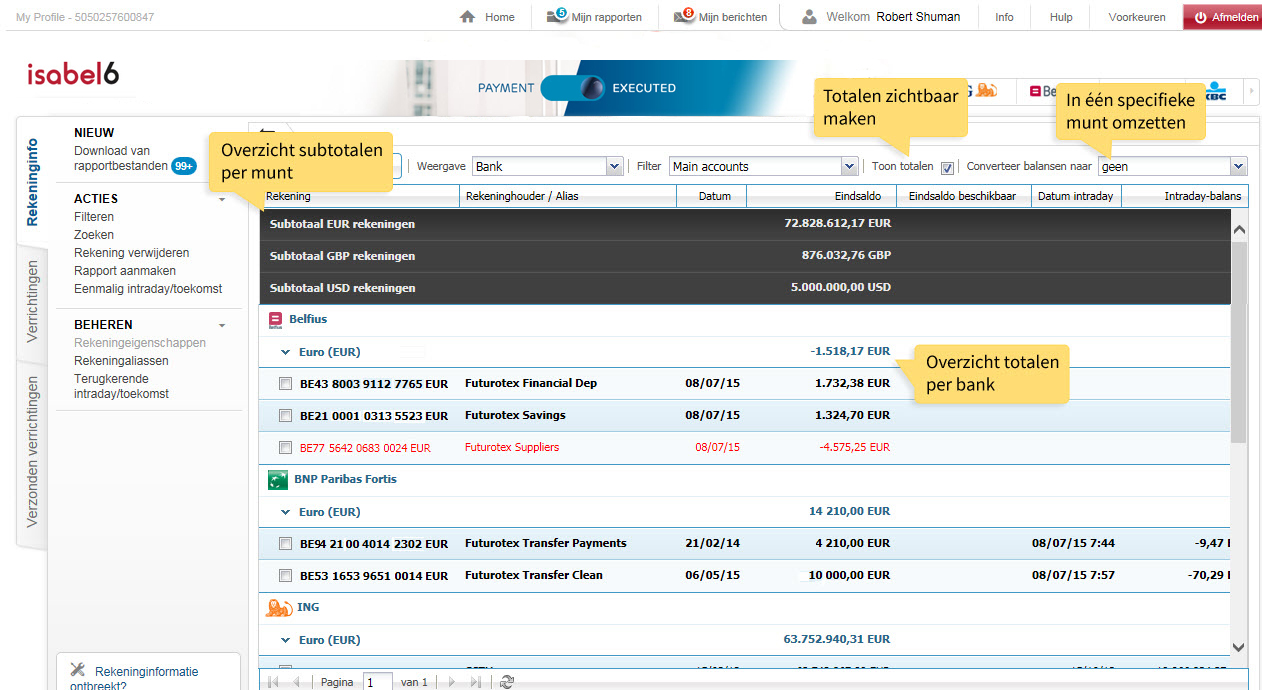The height and width of the screenshot is (690, 1262).
Task: Select the Futurotex Transfer Clean account checkbox
Action: 286,576
